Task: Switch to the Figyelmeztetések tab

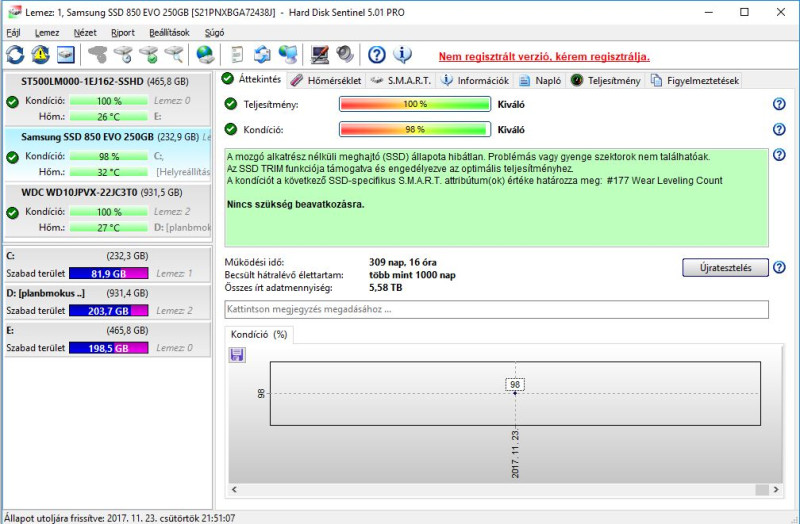Action: (x=695, y=81)
